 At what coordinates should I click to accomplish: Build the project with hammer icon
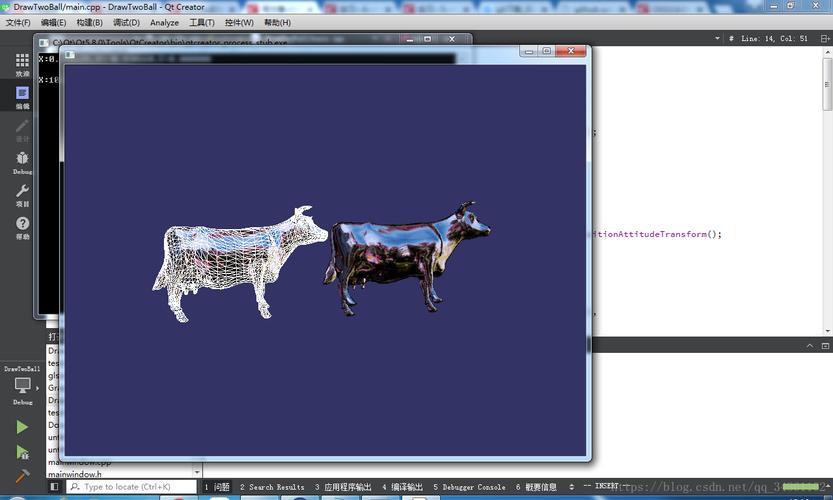(22, 475)
